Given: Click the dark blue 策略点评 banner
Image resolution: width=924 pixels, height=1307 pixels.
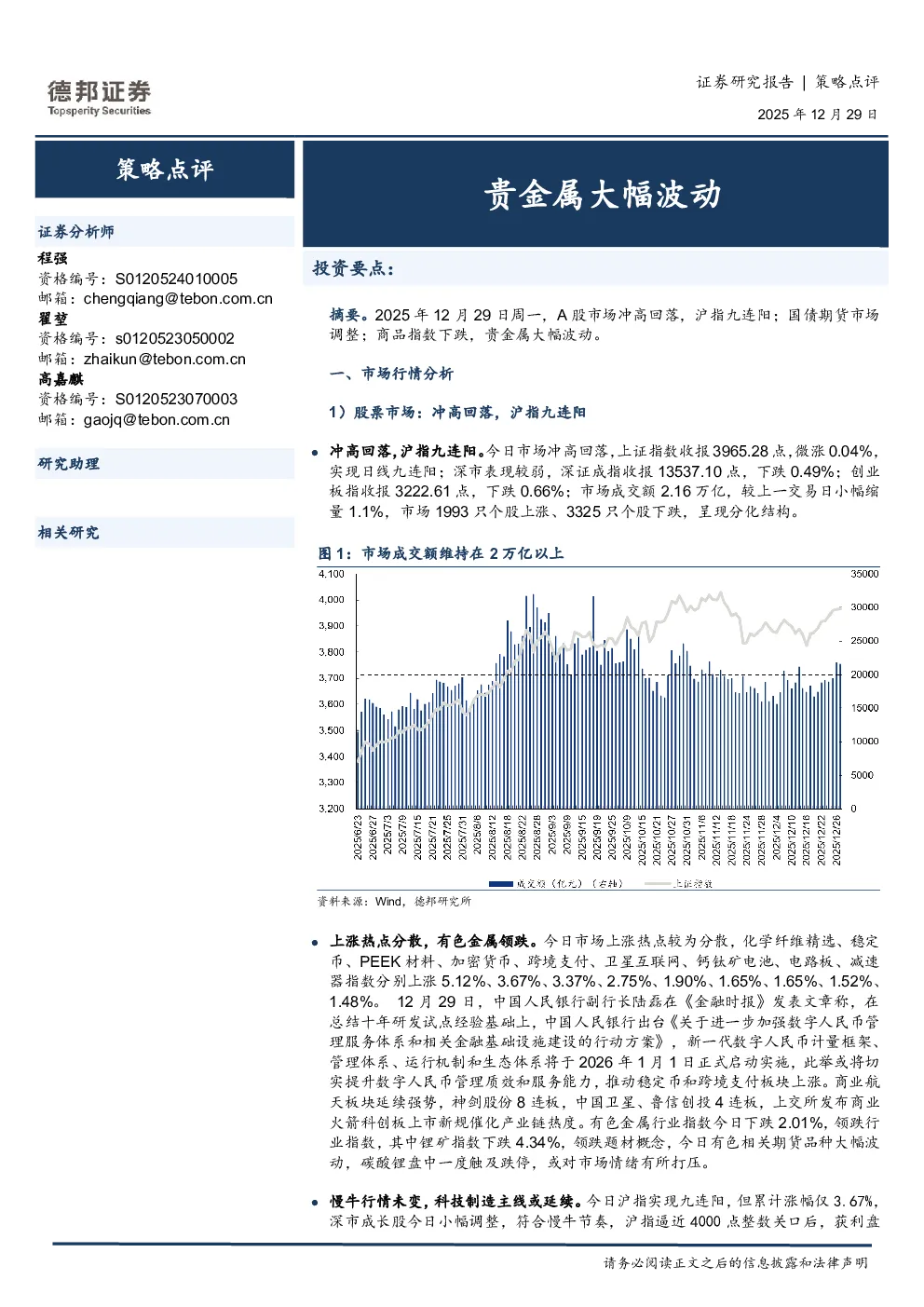Looking at the screenshot, I should pyautogui.click(x=165, y=170).
